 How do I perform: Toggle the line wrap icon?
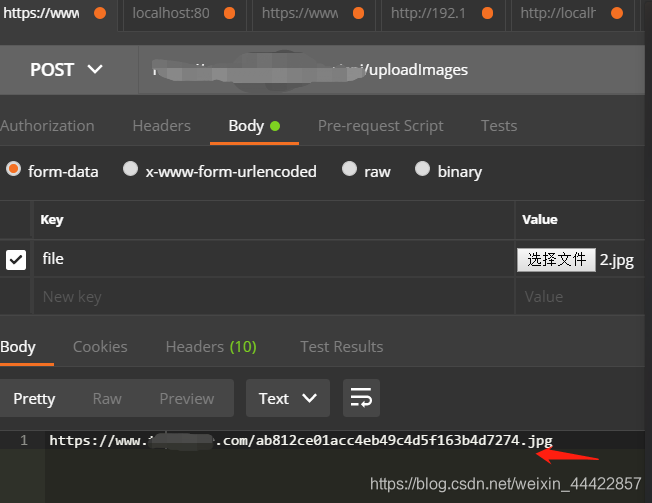click(361, 398)
